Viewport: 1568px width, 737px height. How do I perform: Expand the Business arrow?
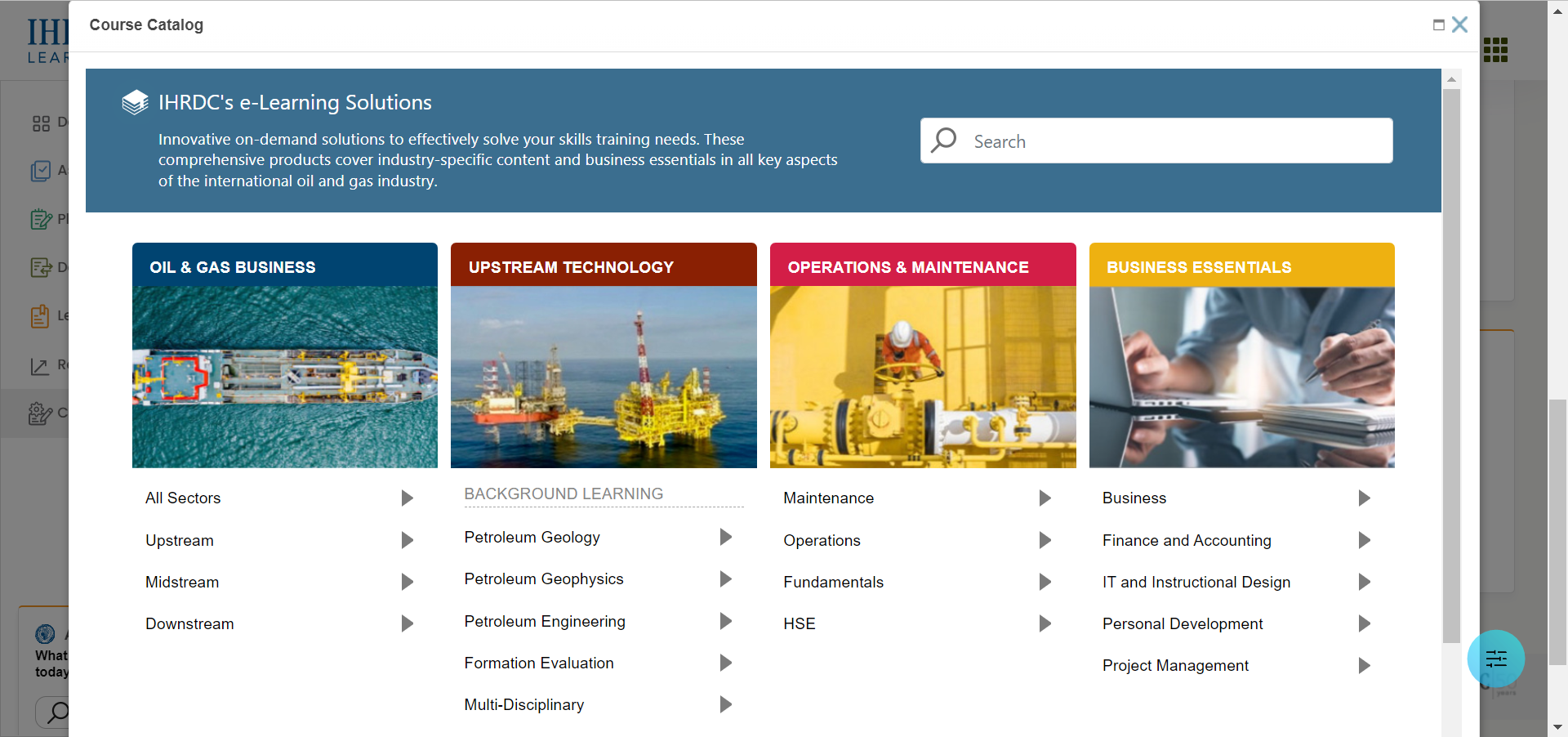coord(1364,498)
